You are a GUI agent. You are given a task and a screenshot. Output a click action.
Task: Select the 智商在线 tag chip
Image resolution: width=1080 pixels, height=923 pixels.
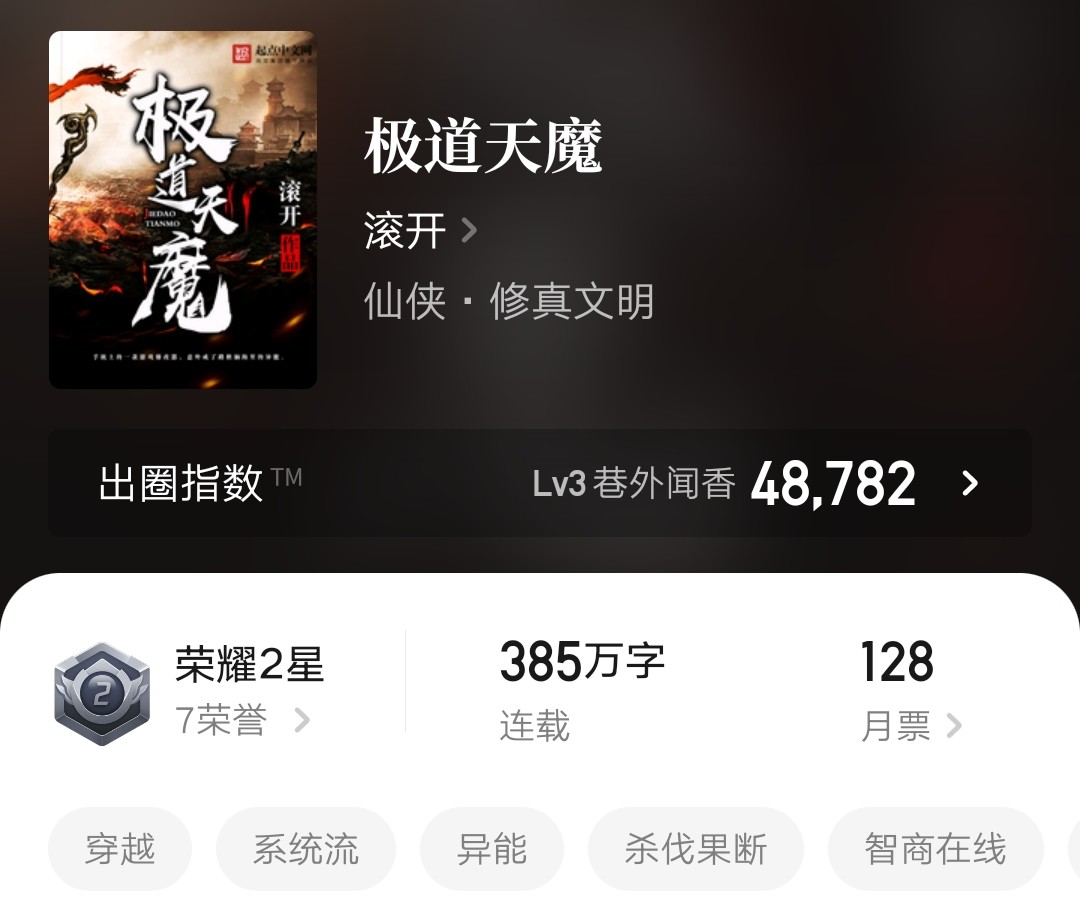tap(935, 849)
